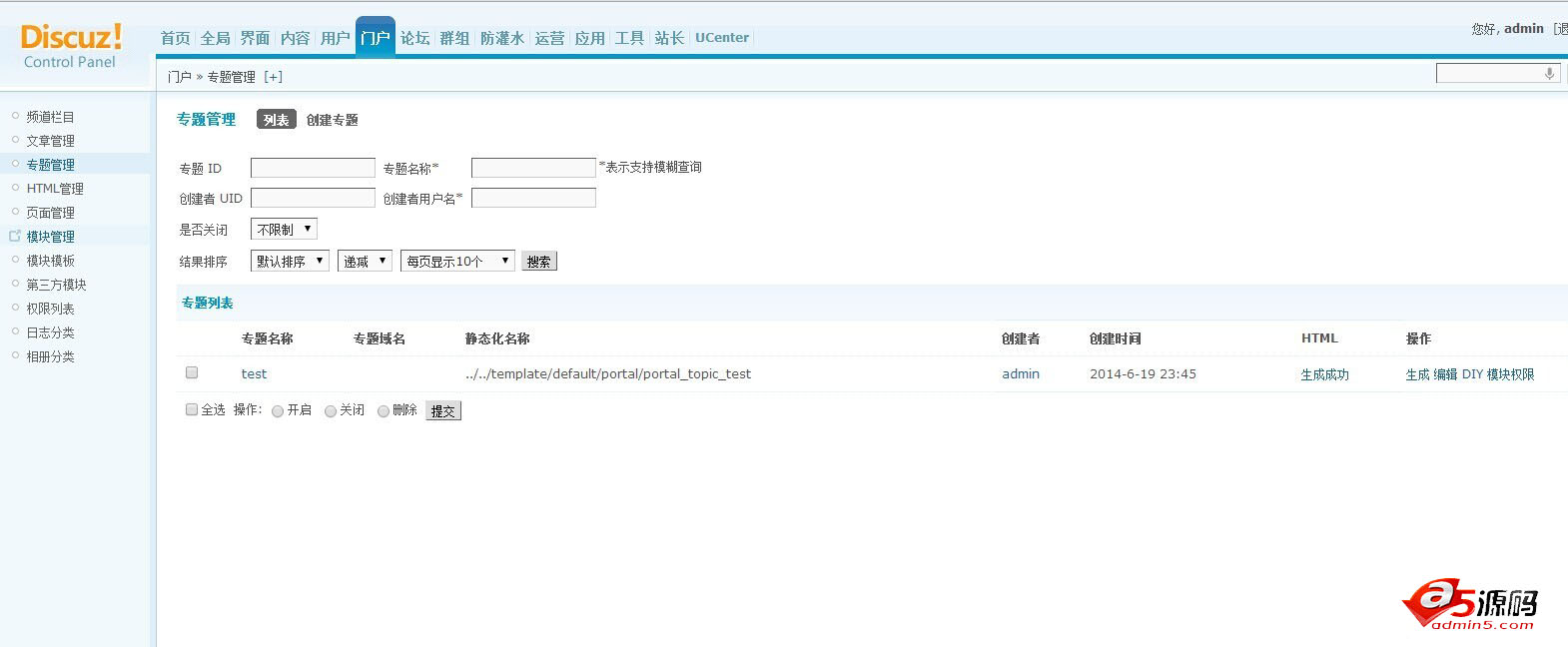Open 第三方模块 in the sidebar
Viewport: 1568px width, 647px height.
[57, 285]
